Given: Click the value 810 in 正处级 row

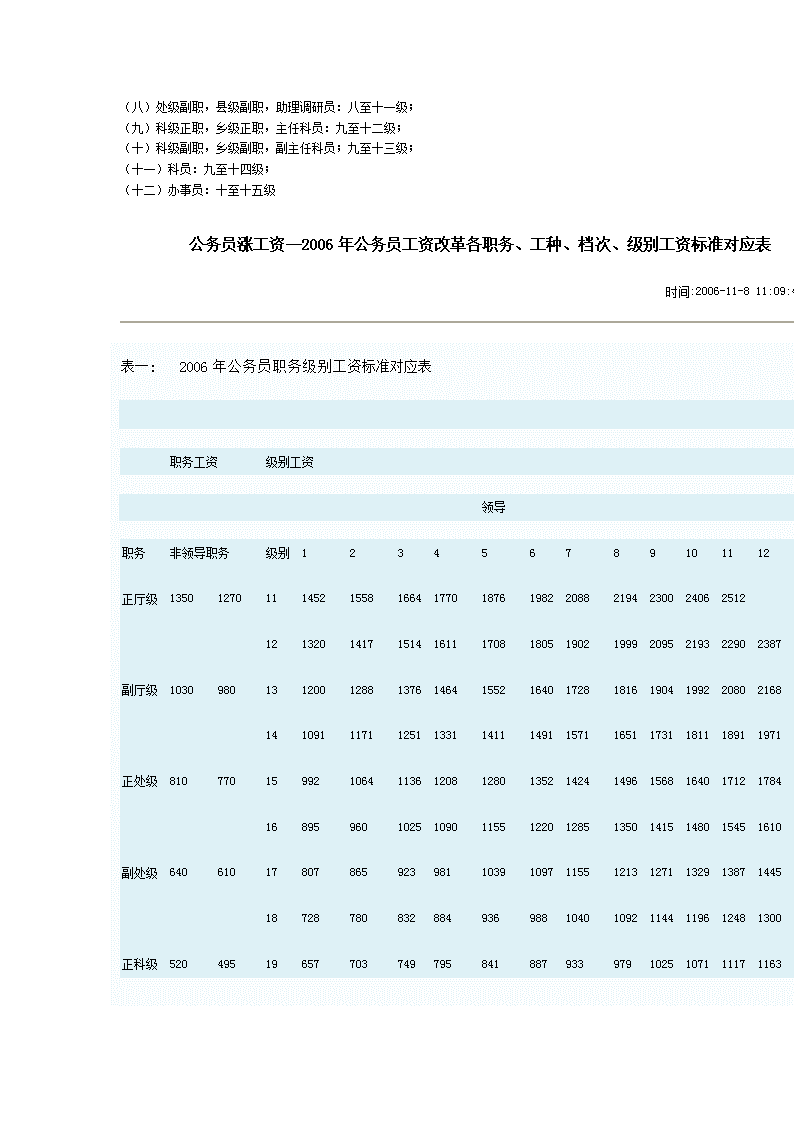Looking at the screenshot, I should [178, 781].
